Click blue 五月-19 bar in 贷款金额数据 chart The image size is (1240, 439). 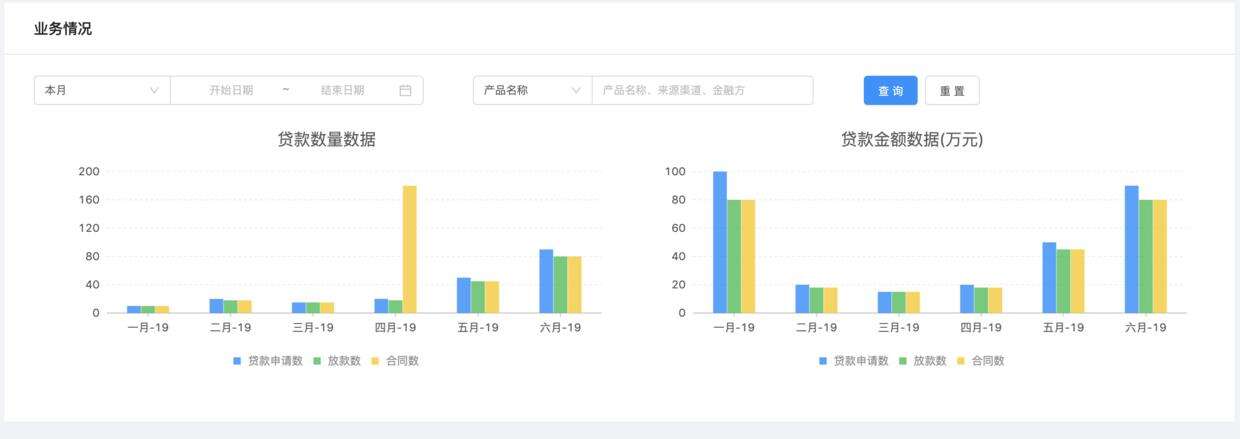pyautogui.click(x=1049, y=278)
